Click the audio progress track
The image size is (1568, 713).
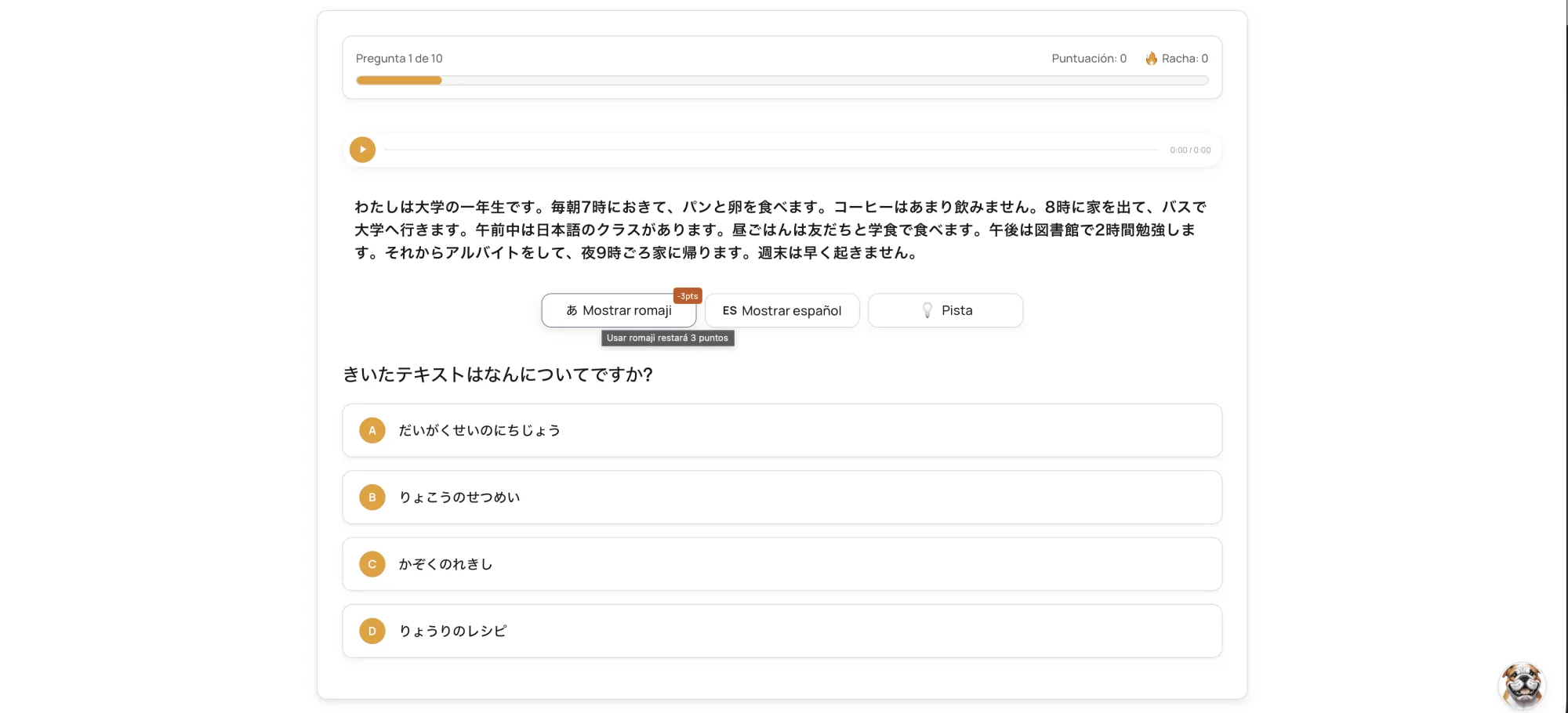(770, 150)
